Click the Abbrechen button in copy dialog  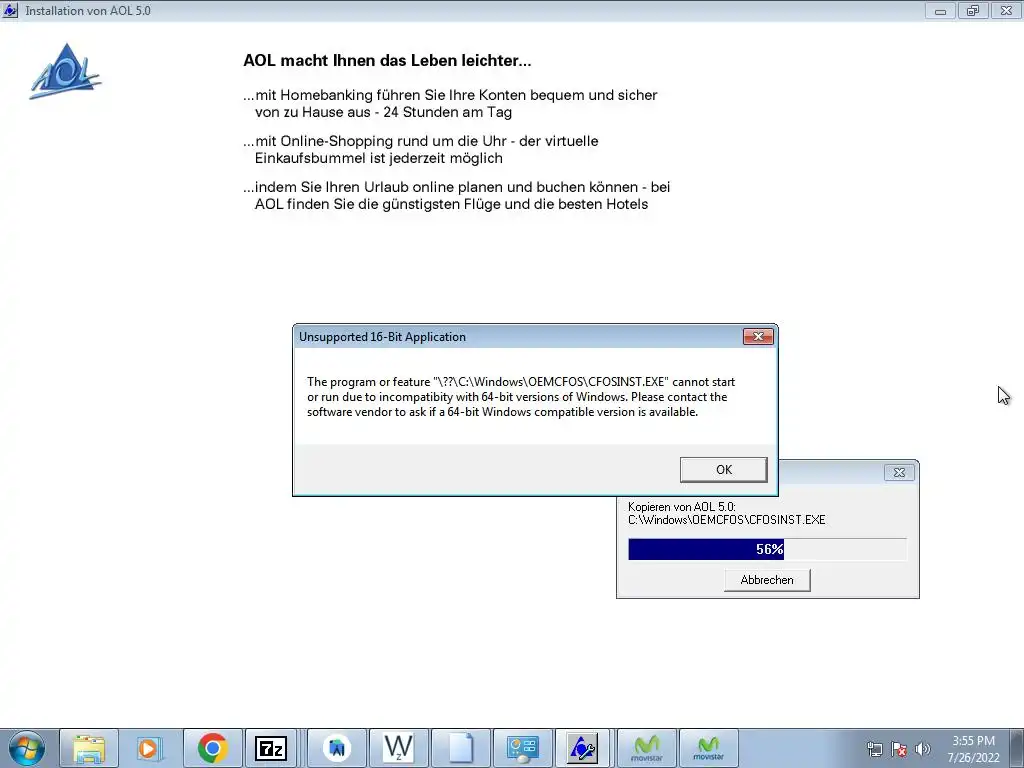point(767,580)
